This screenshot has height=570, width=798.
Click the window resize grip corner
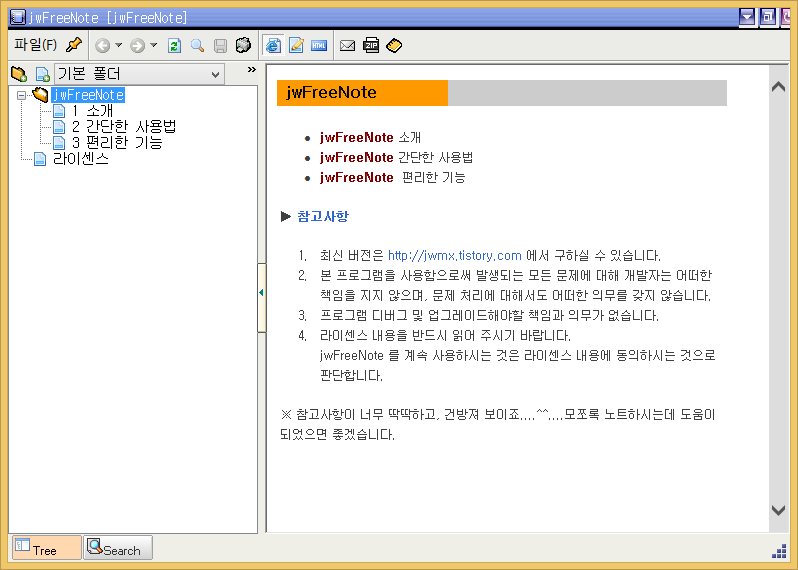[x=779, y=551]
